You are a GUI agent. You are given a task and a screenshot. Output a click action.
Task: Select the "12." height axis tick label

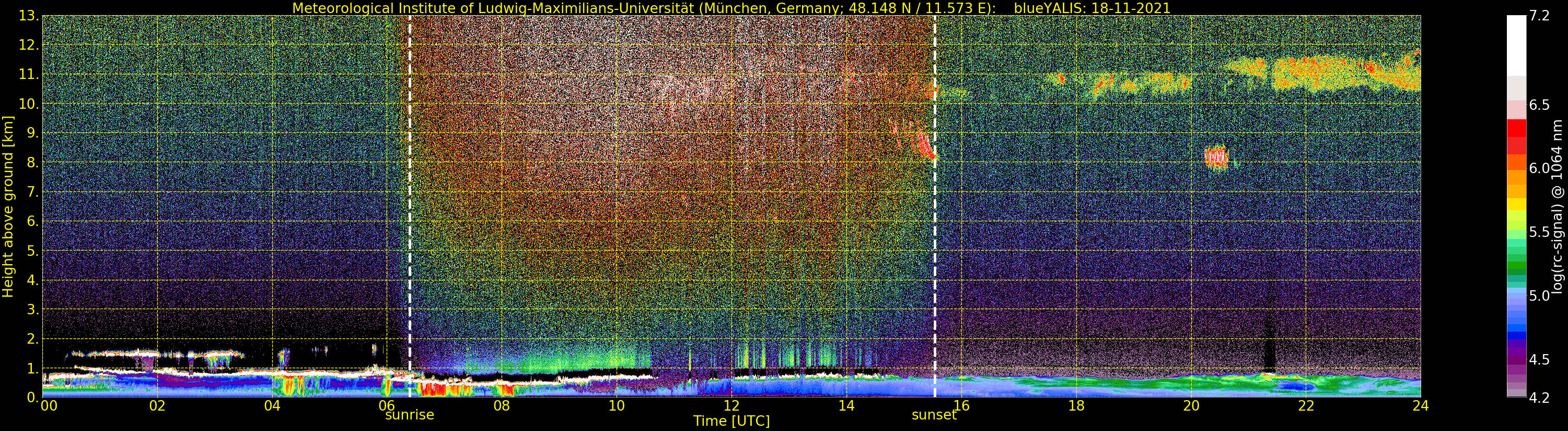pyautogui.click(x=29, y=45)
